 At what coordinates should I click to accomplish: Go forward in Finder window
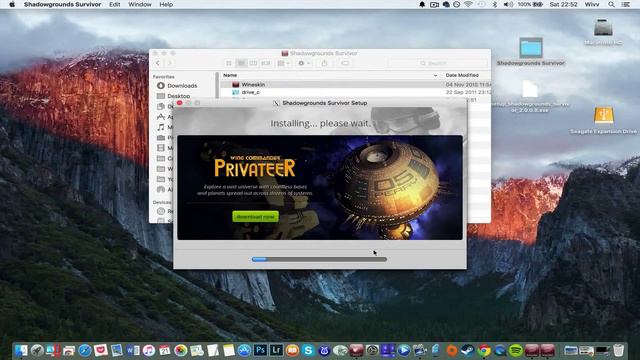pyautogui.click(x=170, y=63)
